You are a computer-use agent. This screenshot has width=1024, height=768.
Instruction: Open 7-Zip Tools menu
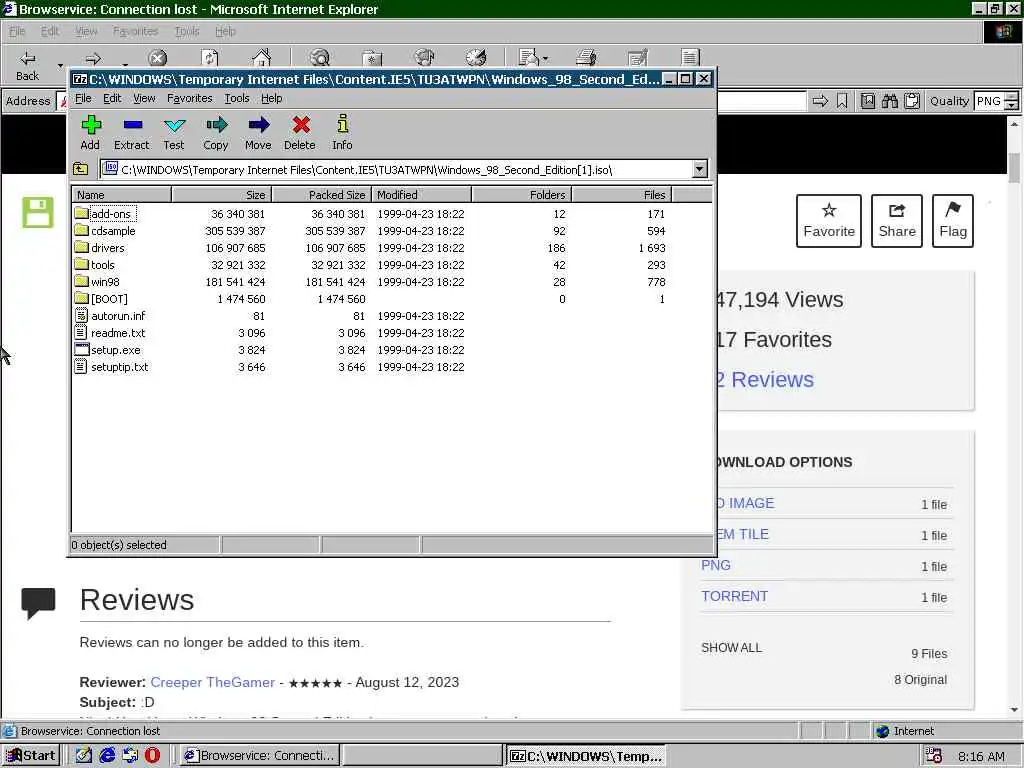point(236,98)
